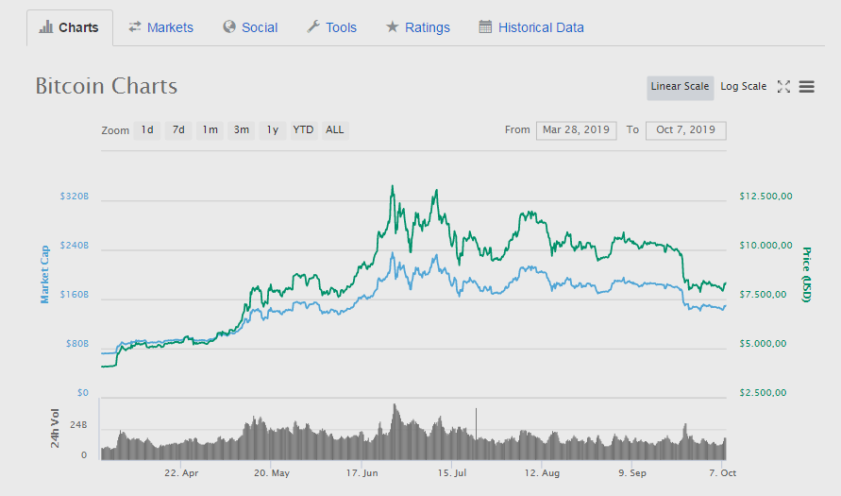The width and height of the screenshot is (841, 496).
Task: Click the 22. Apr date label
Action: [x=181, y=473]
